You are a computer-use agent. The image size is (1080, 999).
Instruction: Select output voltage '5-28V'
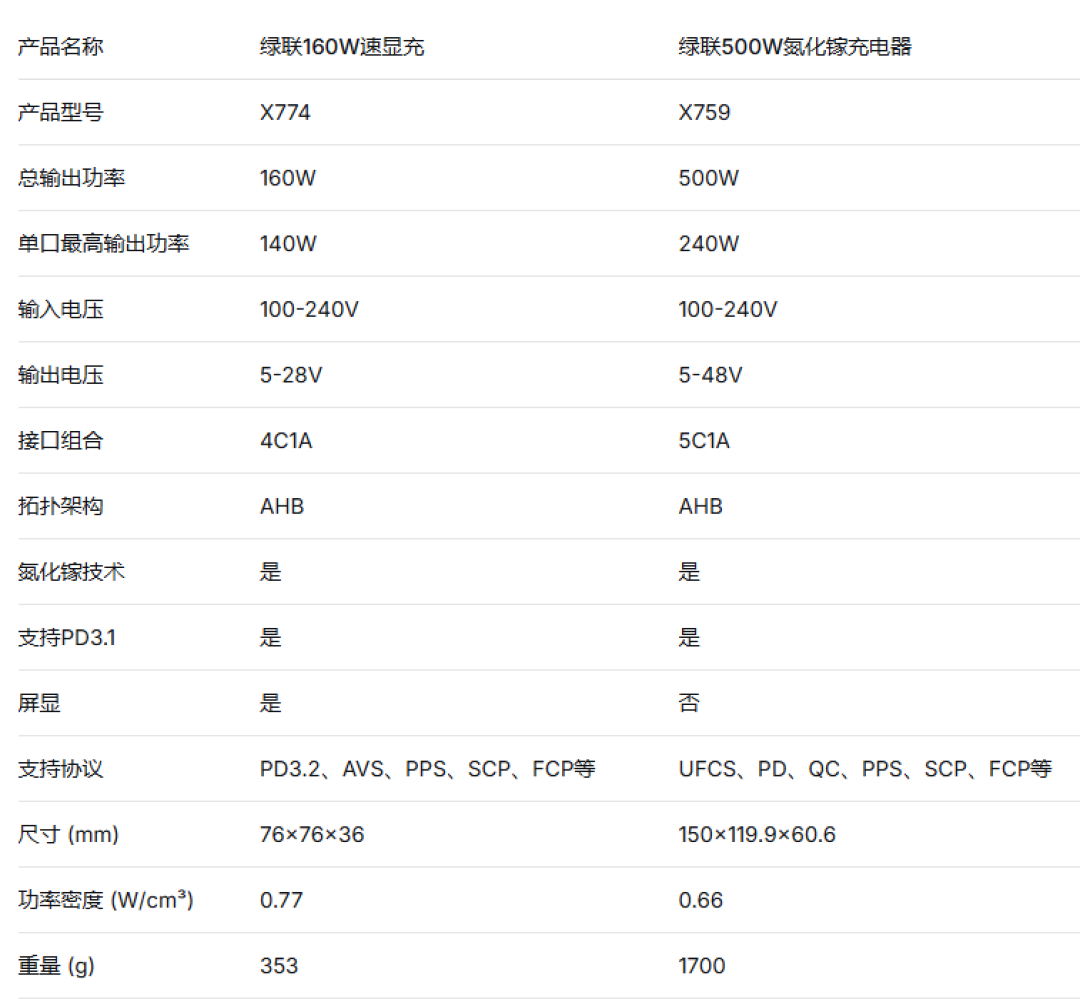291,375
